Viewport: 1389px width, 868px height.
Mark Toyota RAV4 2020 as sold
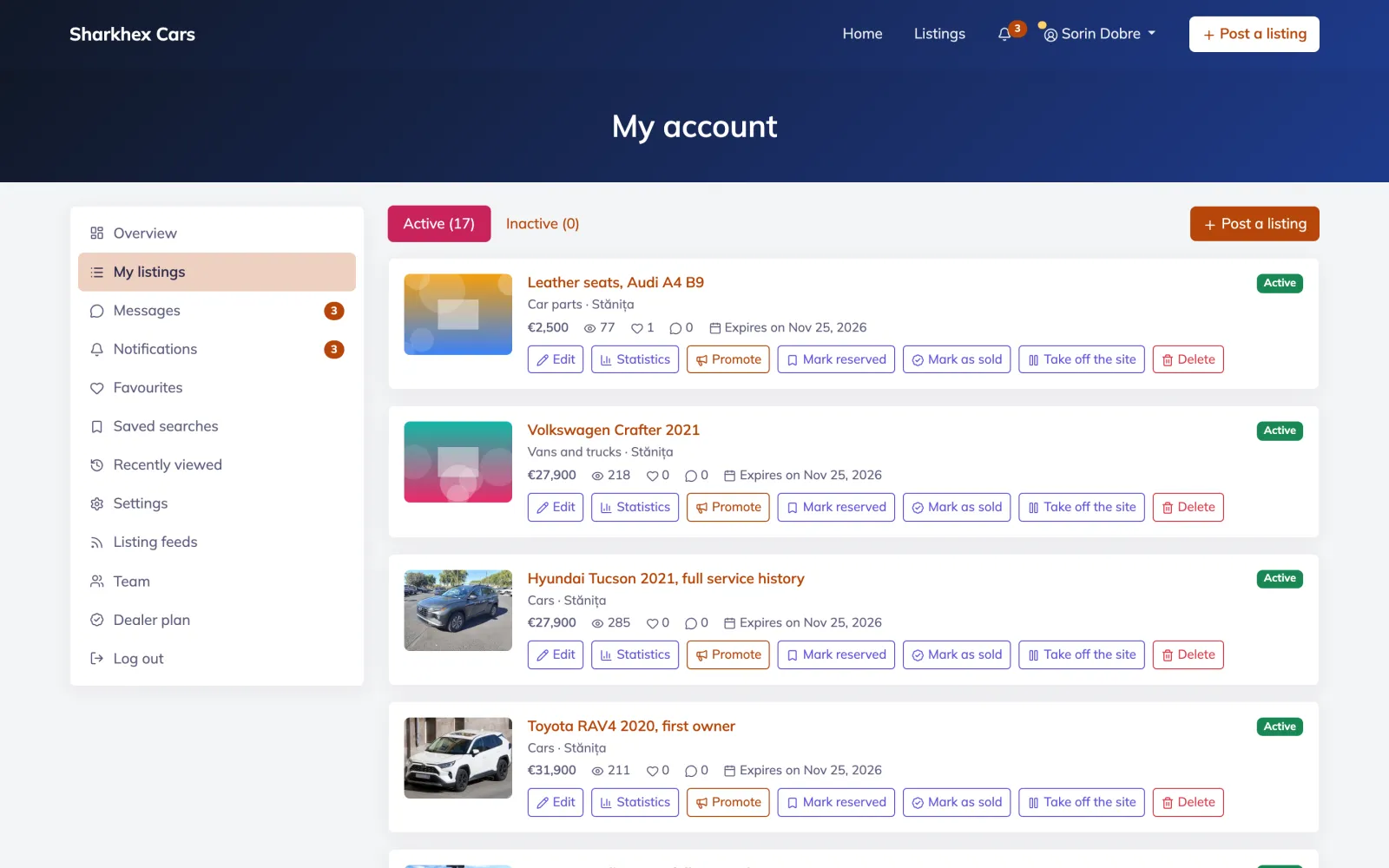[957, 802]
